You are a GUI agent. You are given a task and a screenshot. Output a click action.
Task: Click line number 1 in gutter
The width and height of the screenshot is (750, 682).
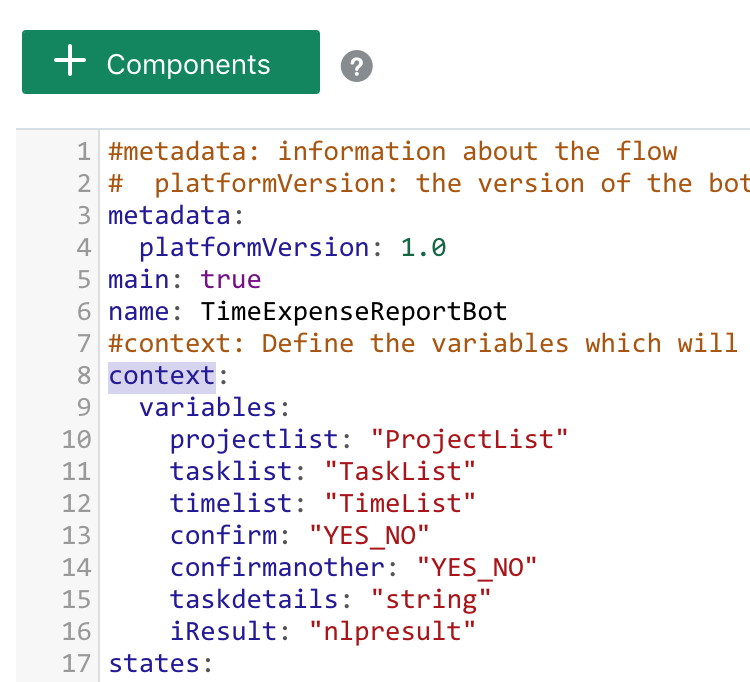[x=84, y=152]
